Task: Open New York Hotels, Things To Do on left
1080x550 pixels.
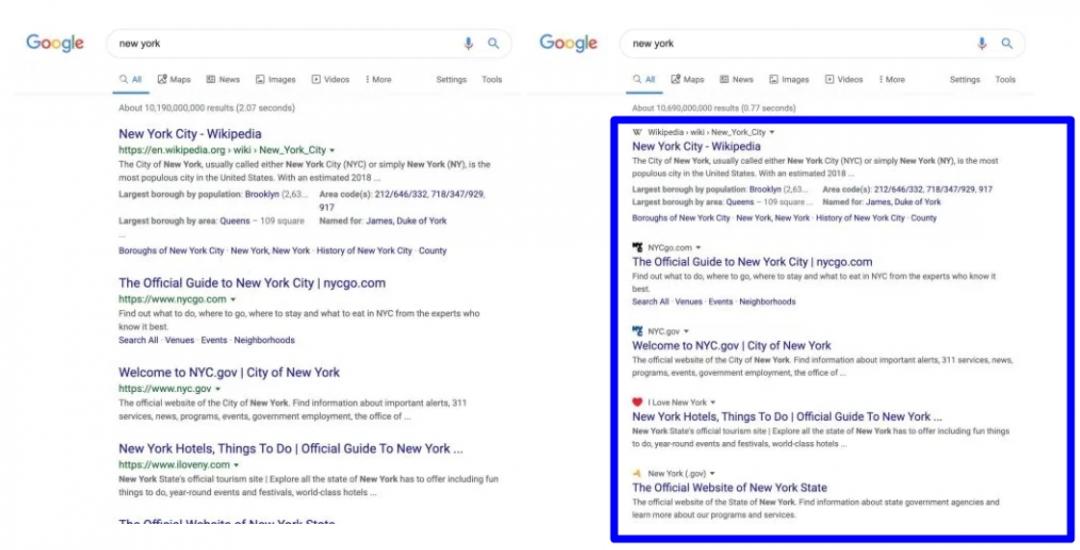Action: click(291, 449)
